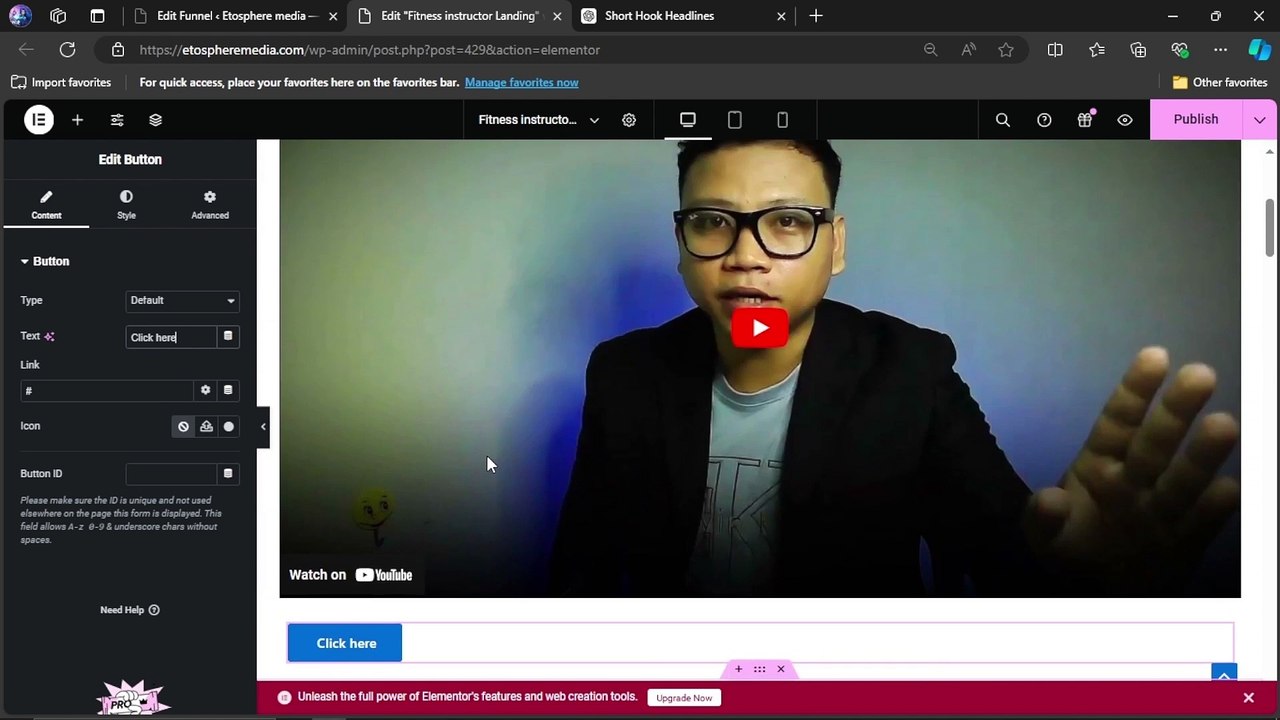Switch to Desktop responsive mode

coord(688,120)
